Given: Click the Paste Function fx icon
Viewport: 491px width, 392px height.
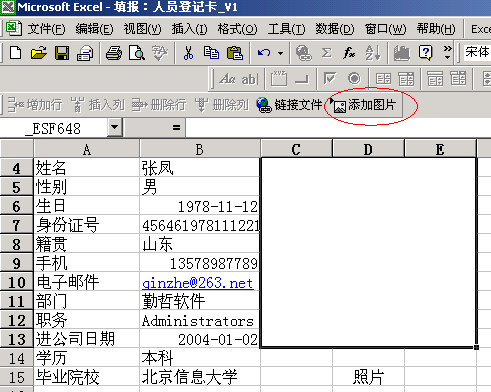Looking at the screenshot, I should pyautogui.click(x=349, y=53).
